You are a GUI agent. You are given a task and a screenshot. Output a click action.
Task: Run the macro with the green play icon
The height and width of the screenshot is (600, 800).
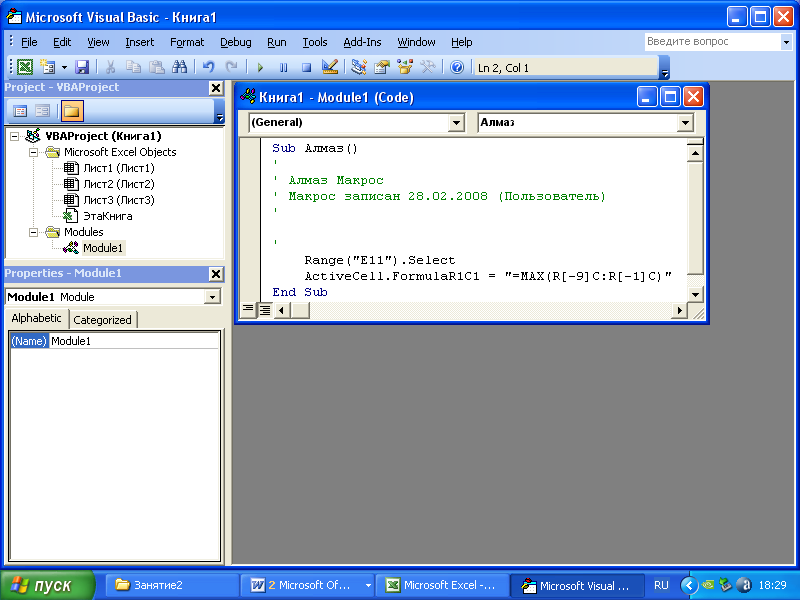(x=260, y=67)
